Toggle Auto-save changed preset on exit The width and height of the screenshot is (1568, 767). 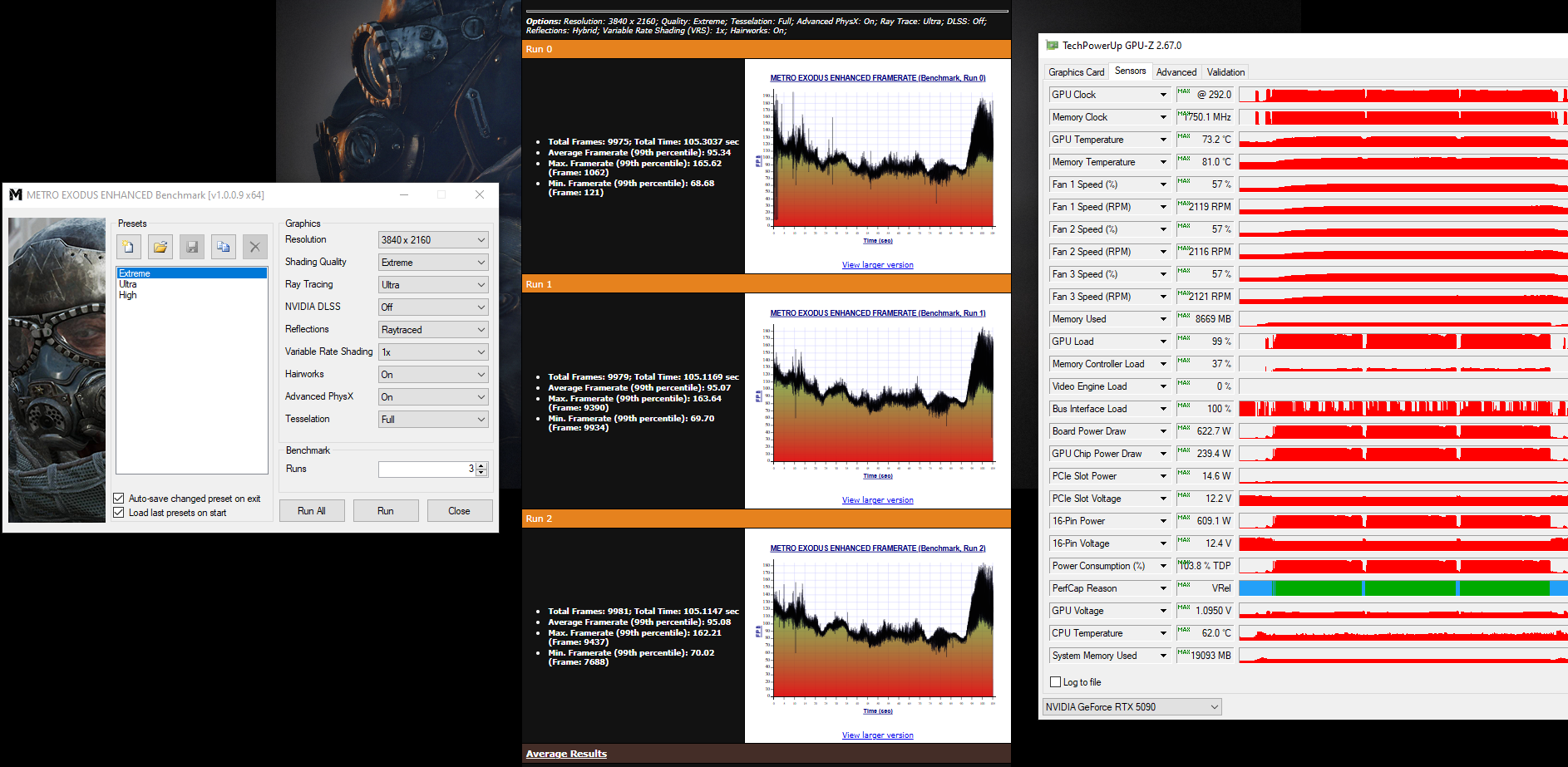119,499
